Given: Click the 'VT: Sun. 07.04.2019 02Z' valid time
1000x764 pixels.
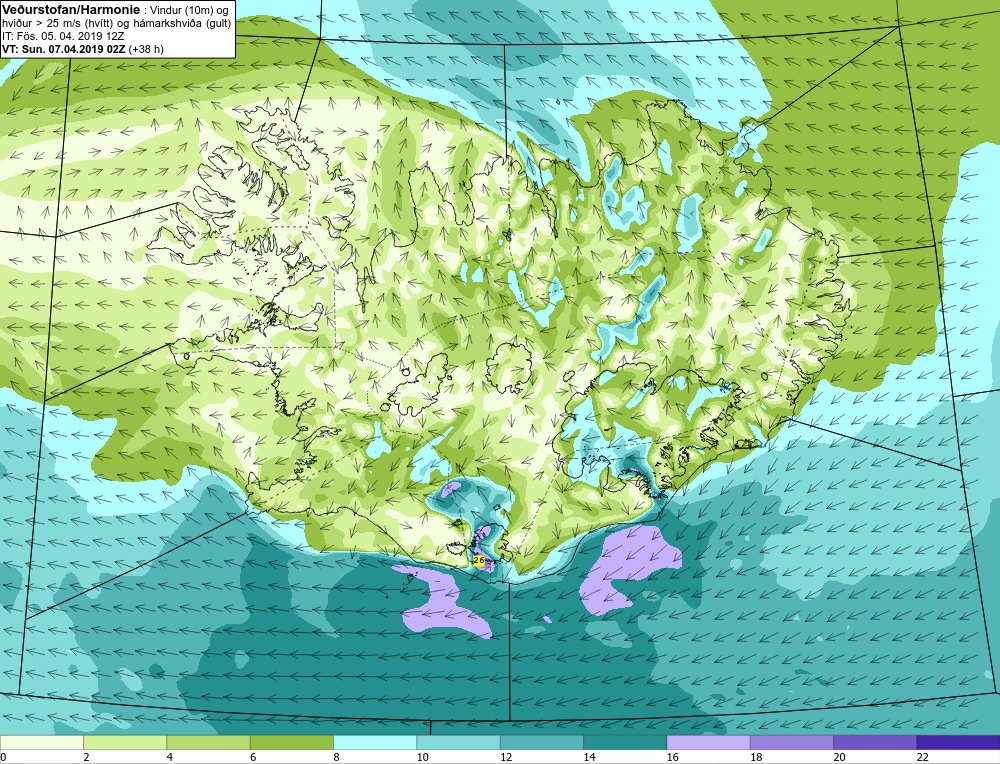Looking at the screenshot, I should (x=64, y=49).
